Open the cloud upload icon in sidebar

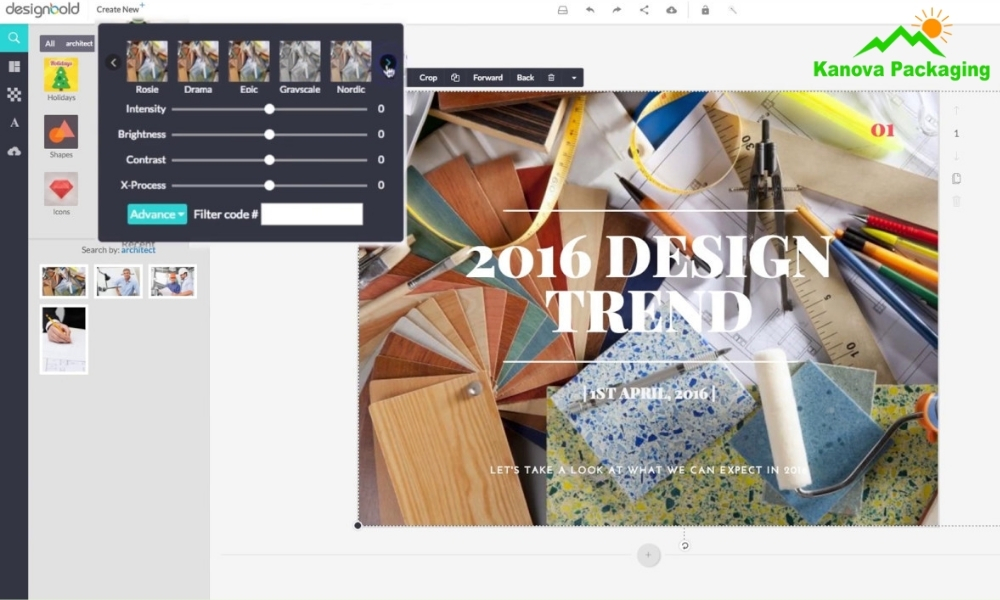[x=14, y=151]
